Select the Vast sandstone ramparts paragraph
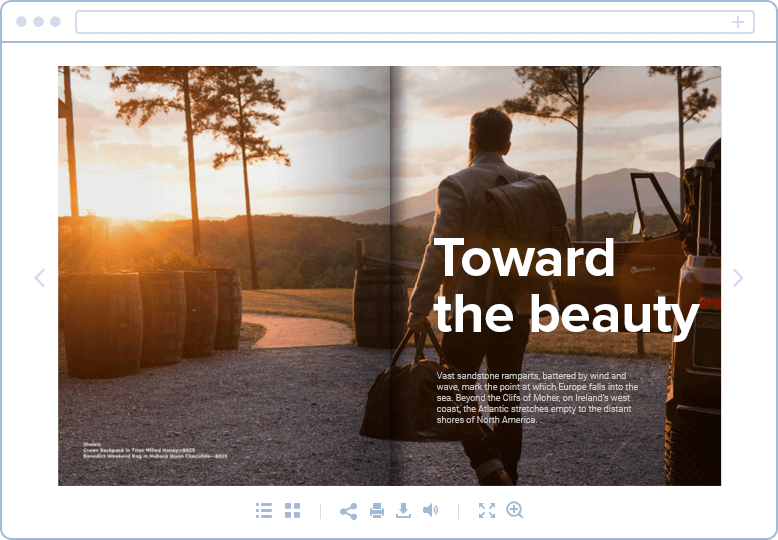 [537, 397]
